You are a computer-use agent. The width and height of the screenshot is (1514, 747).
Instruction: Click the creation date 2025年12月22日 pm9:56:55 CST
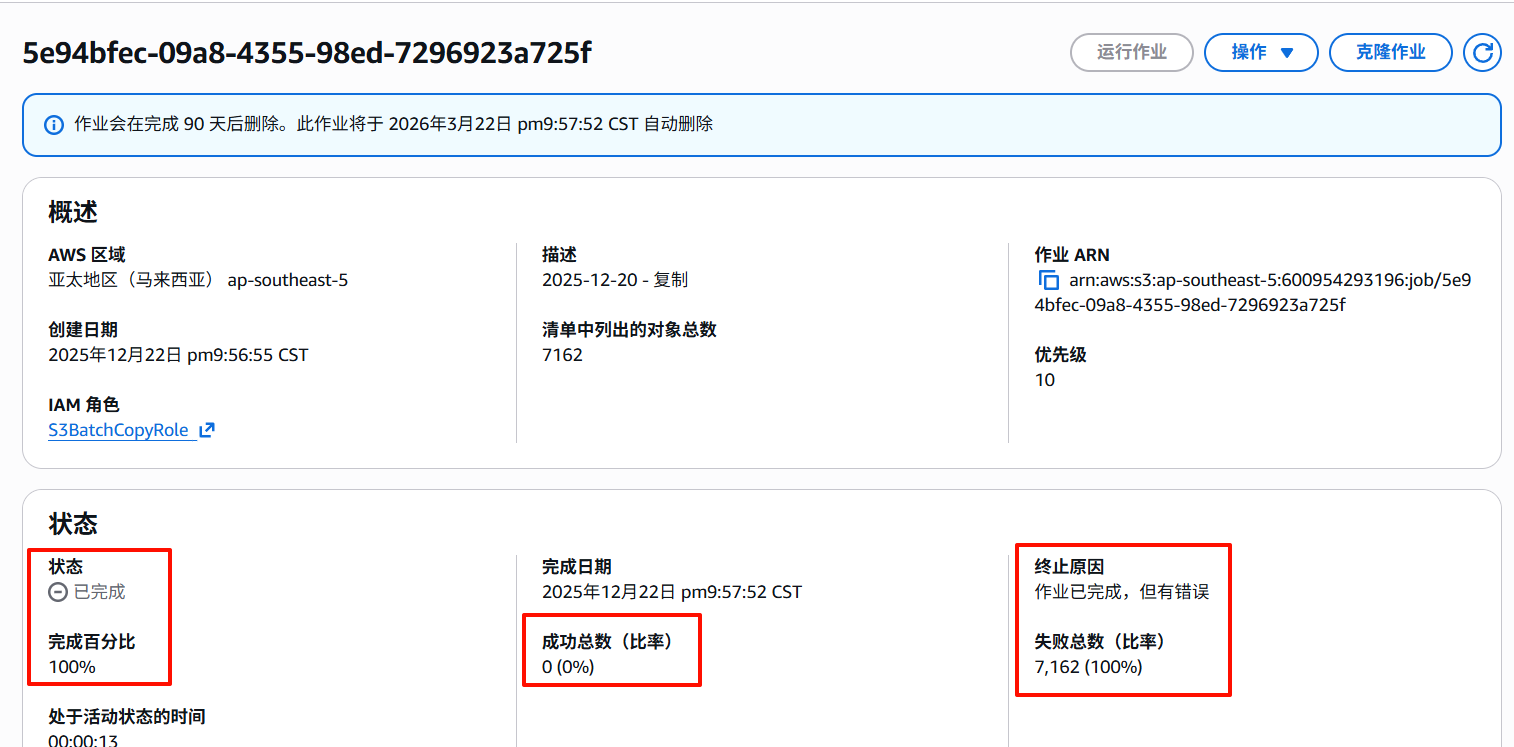[x=178, y=355]
